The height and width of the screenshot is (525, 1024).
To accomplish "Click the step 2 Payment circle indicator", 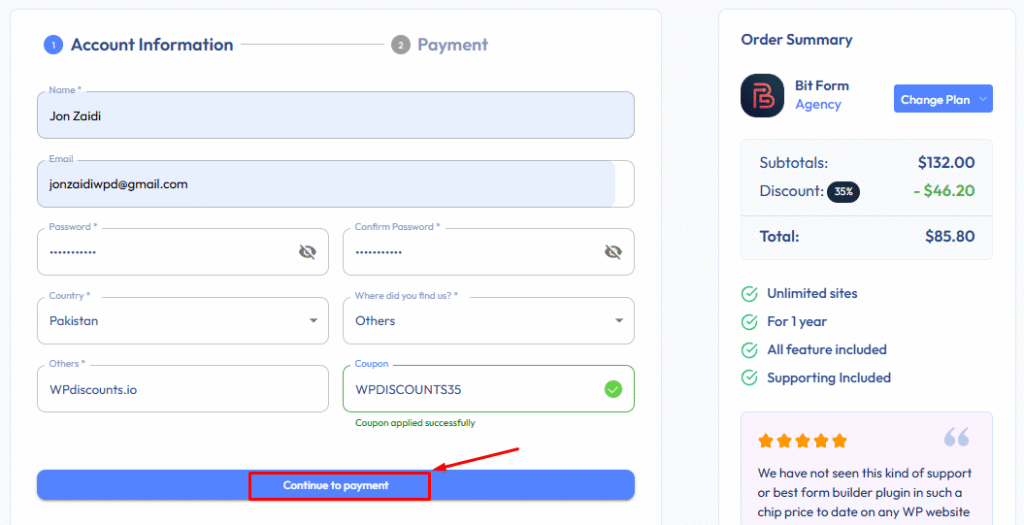I will point(400,45).
